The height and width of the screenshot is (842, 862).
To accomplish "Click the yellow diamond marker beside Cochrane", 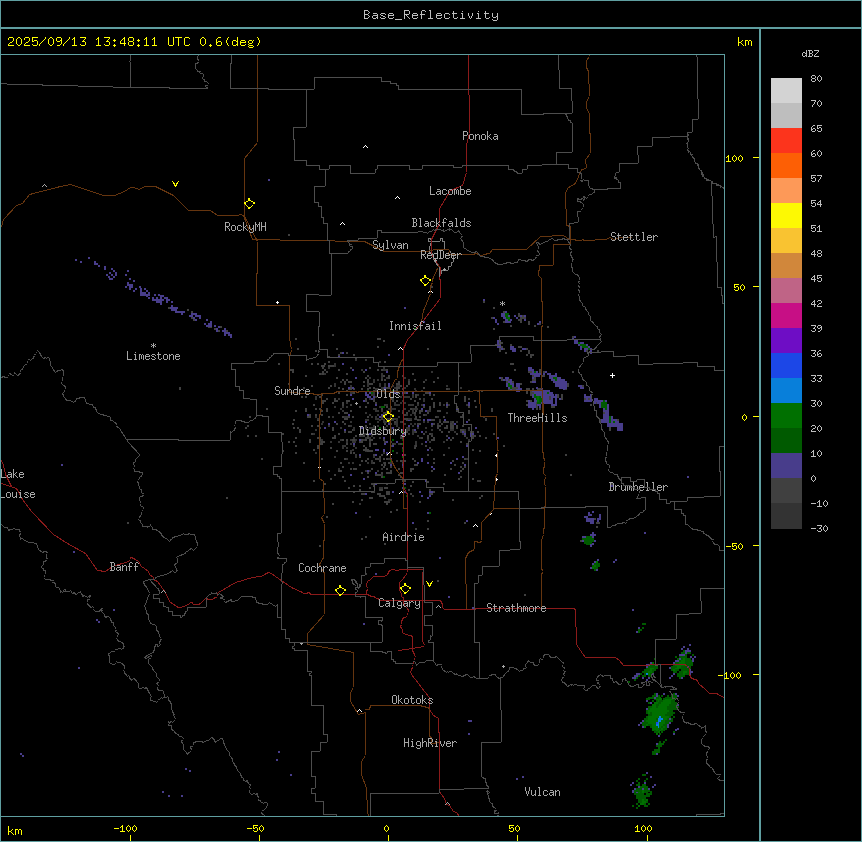I will pyautogui.click(x=340, y=590).
